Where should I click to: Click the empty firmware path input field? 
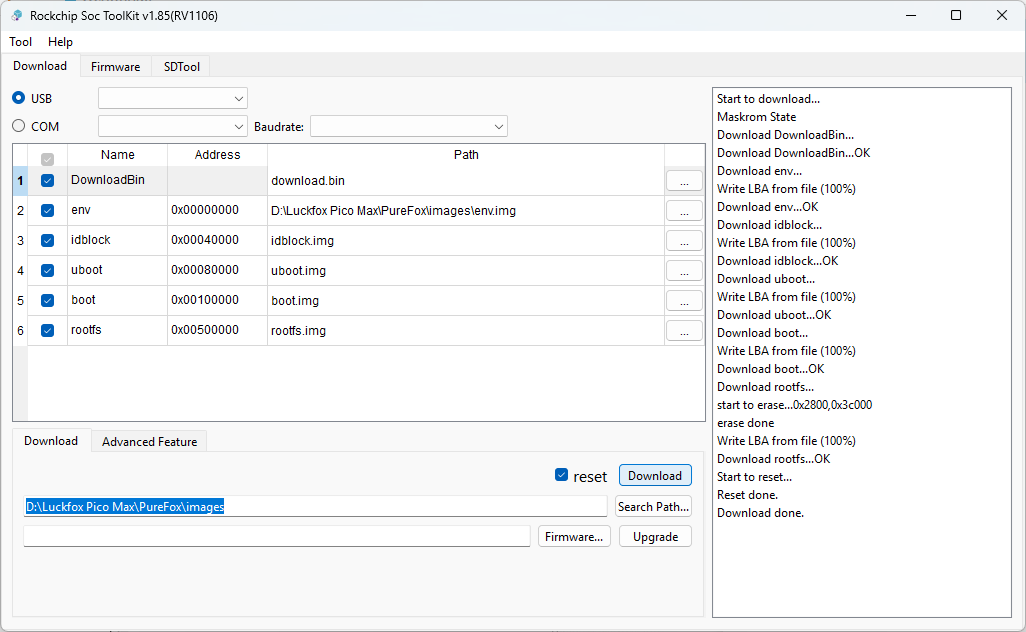[x=277, y=537]
